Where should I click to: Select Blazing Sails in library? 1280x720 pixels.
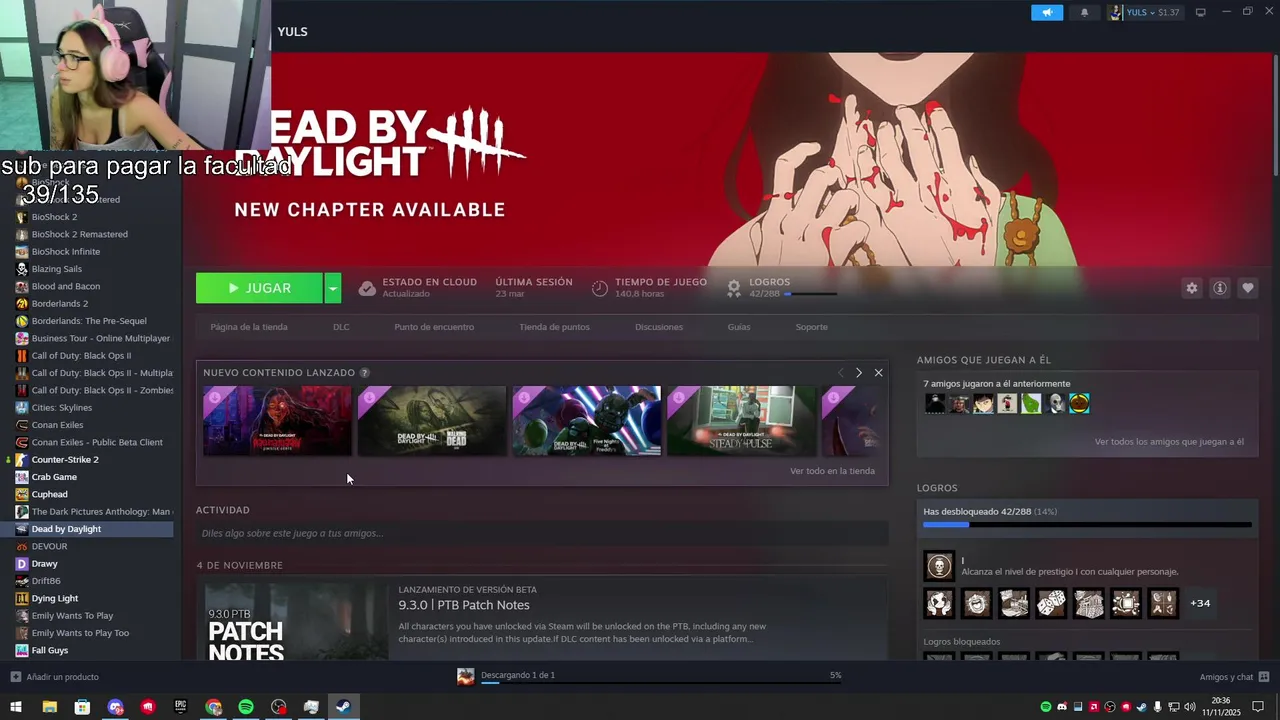click(56, 269)
